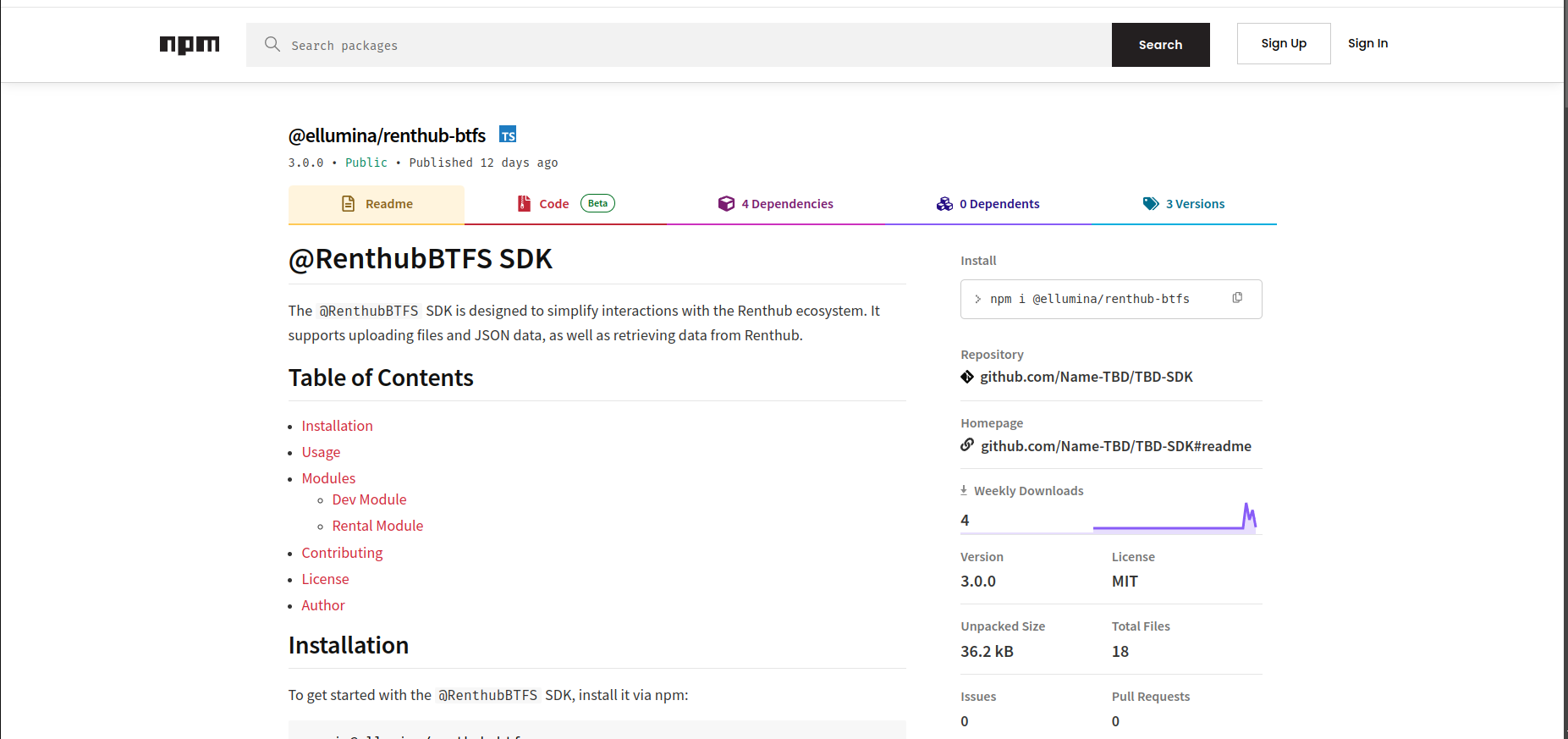This screenshot has height=739, width=1568.
Task: Click the @ellumina/renthub-btfs package title
Action: pyautogui.click(x=387, y=135)
